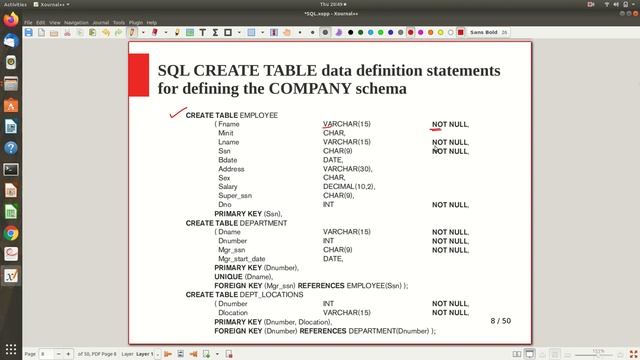Pick the orange color swatch
This screenshot has height=360, width=640.
[x=431, y=32]
